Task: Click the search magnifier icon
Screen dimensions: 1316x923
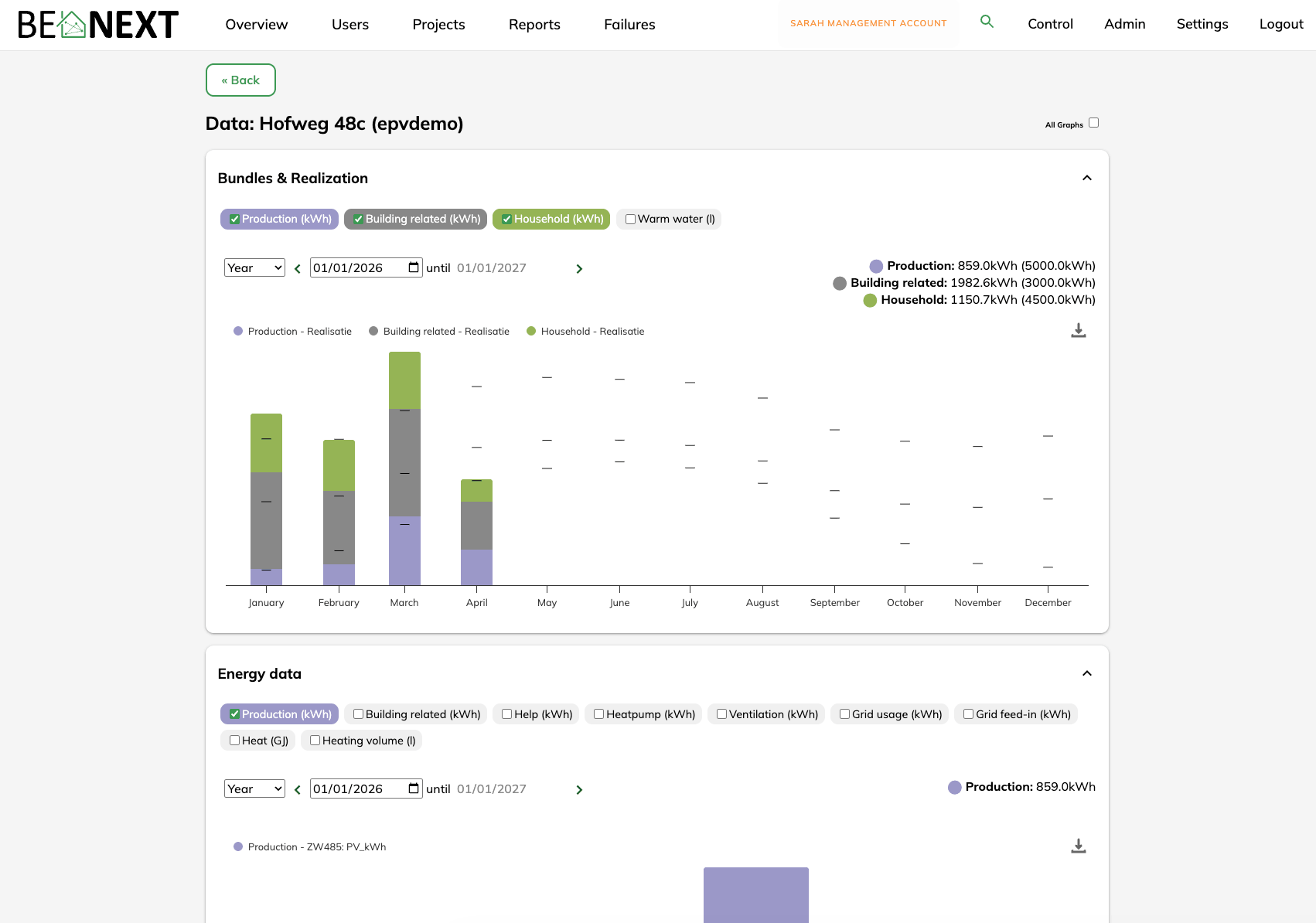Action: tap(987, 22)
